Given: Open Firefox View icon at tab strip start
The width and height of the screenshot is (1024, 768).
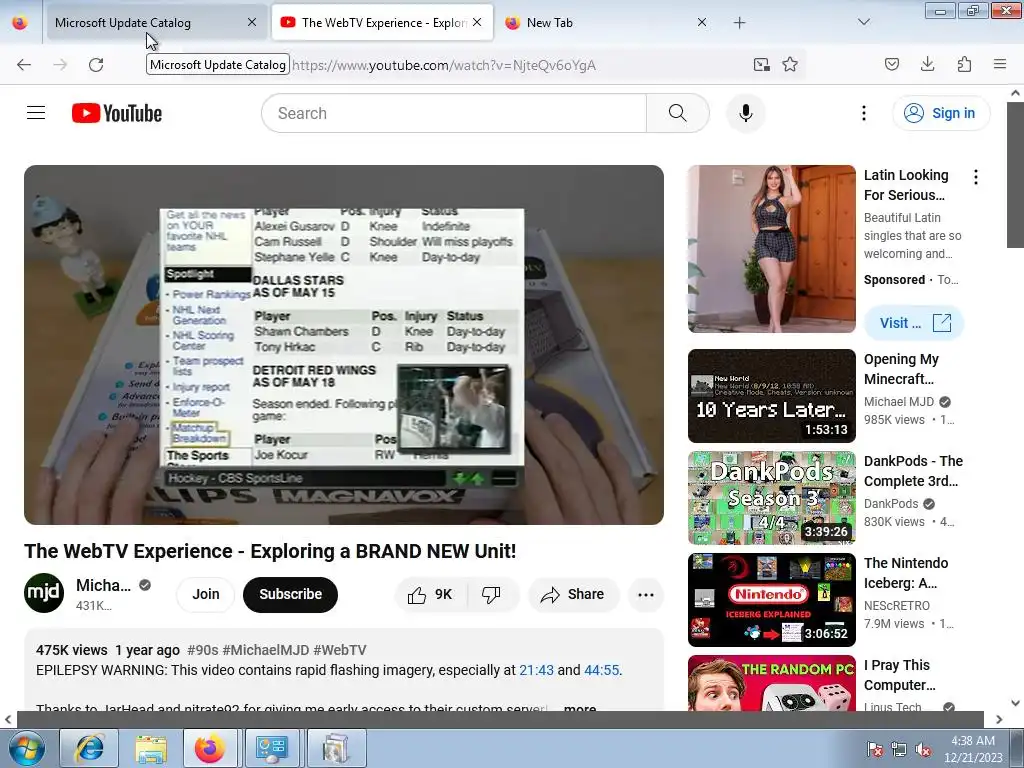Looking at the screenshot, I should coord(20,22).
